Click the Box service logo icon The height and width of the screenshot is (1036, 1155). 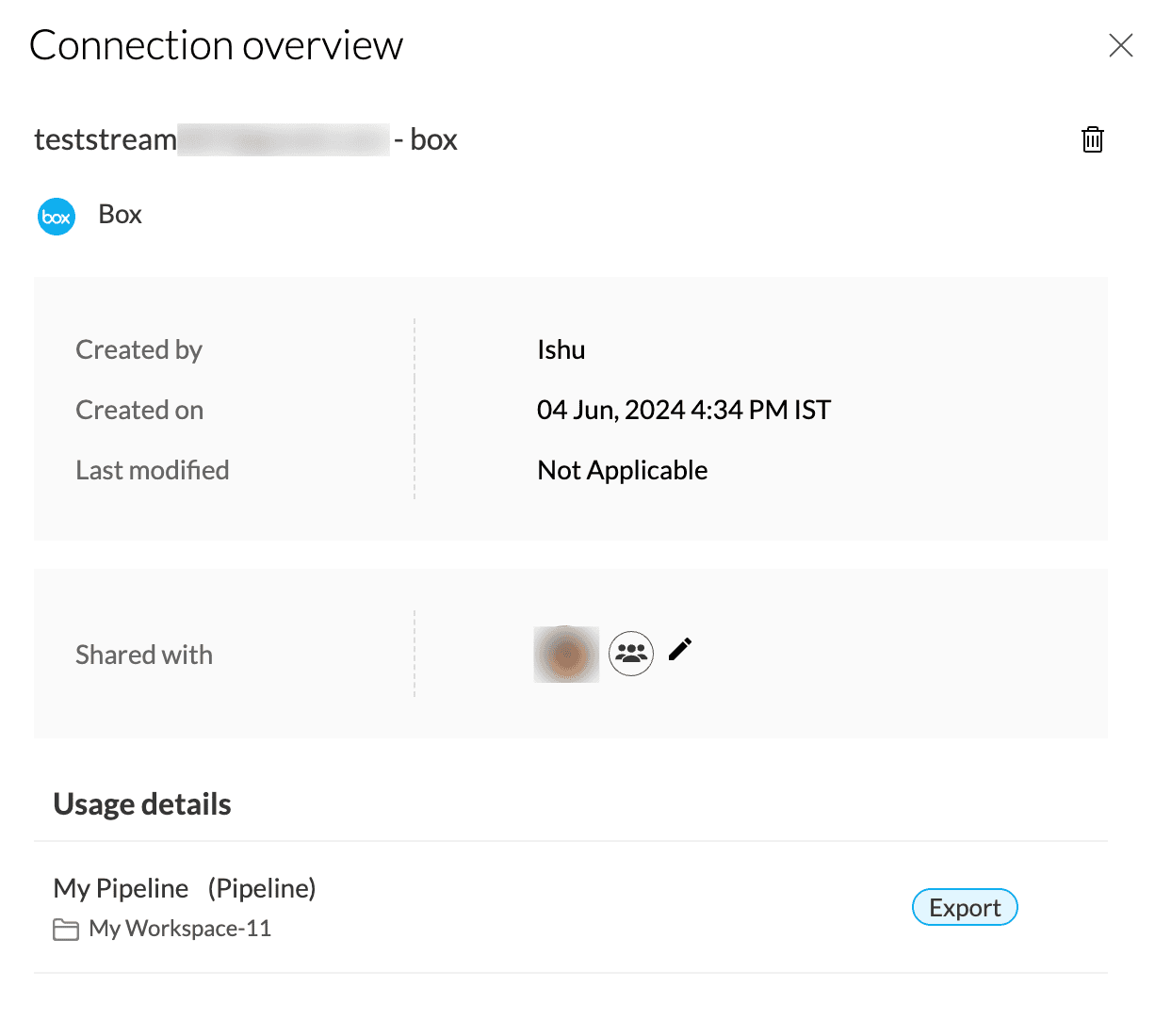(57, 217)
